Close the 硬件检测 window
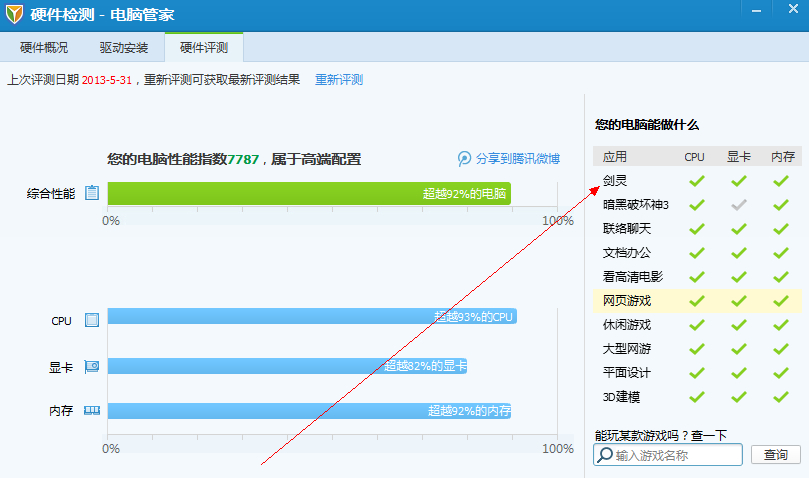The width and height of the screenshot is (809, 478). click(794, 9)
